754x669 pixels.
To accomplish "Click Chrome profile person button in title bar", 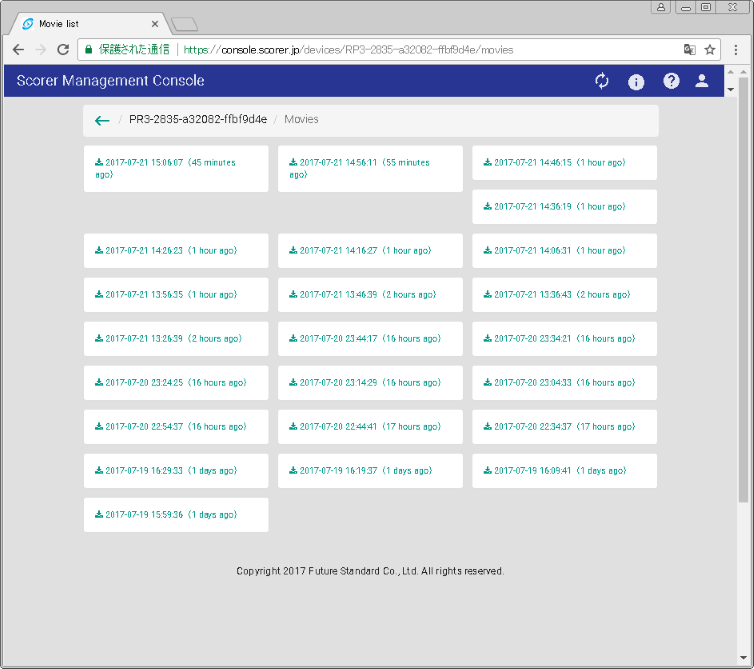I will tap(661, 7).
